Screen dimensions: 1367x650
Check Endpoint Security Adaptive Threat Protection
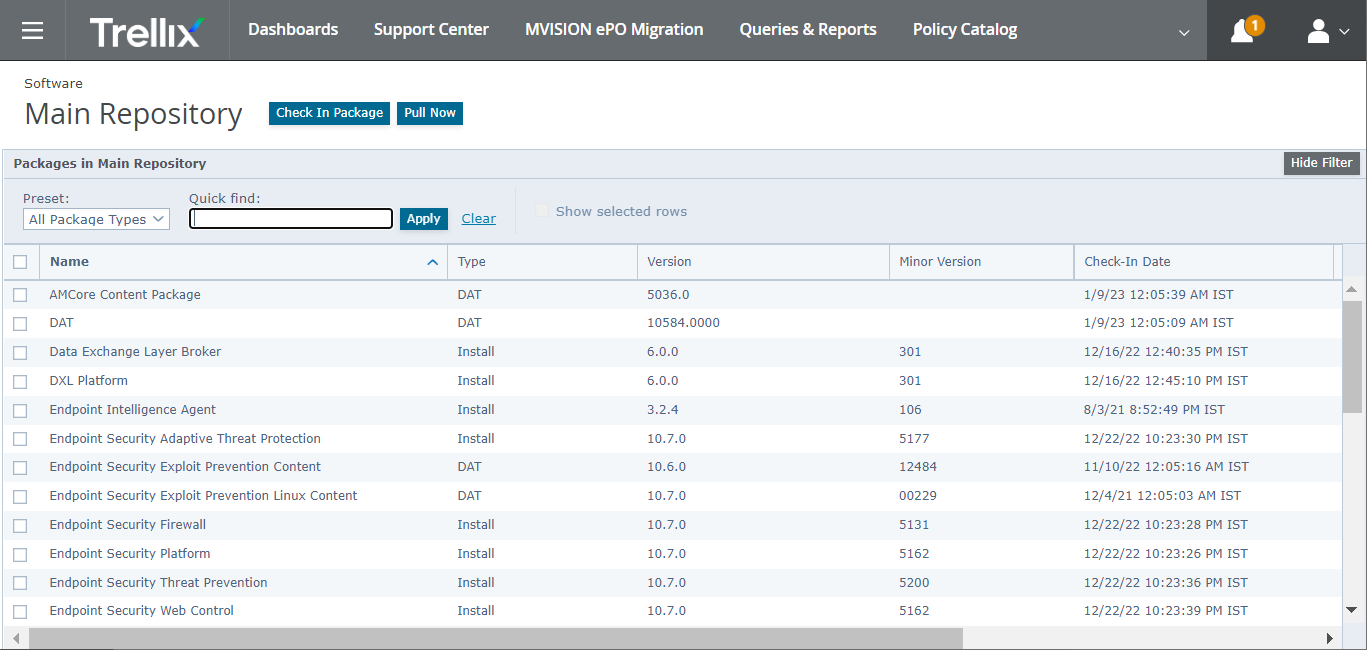pyautogui.click(x=20, y=439)
